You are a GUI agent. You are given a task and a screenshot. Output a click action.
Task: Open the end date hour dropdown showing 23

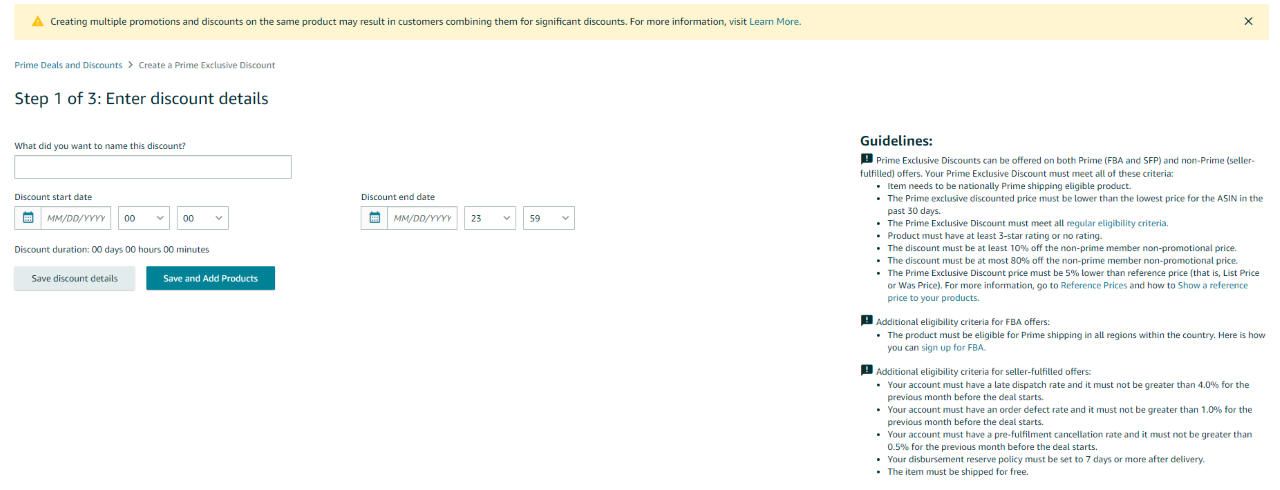(x=490, y=218)
